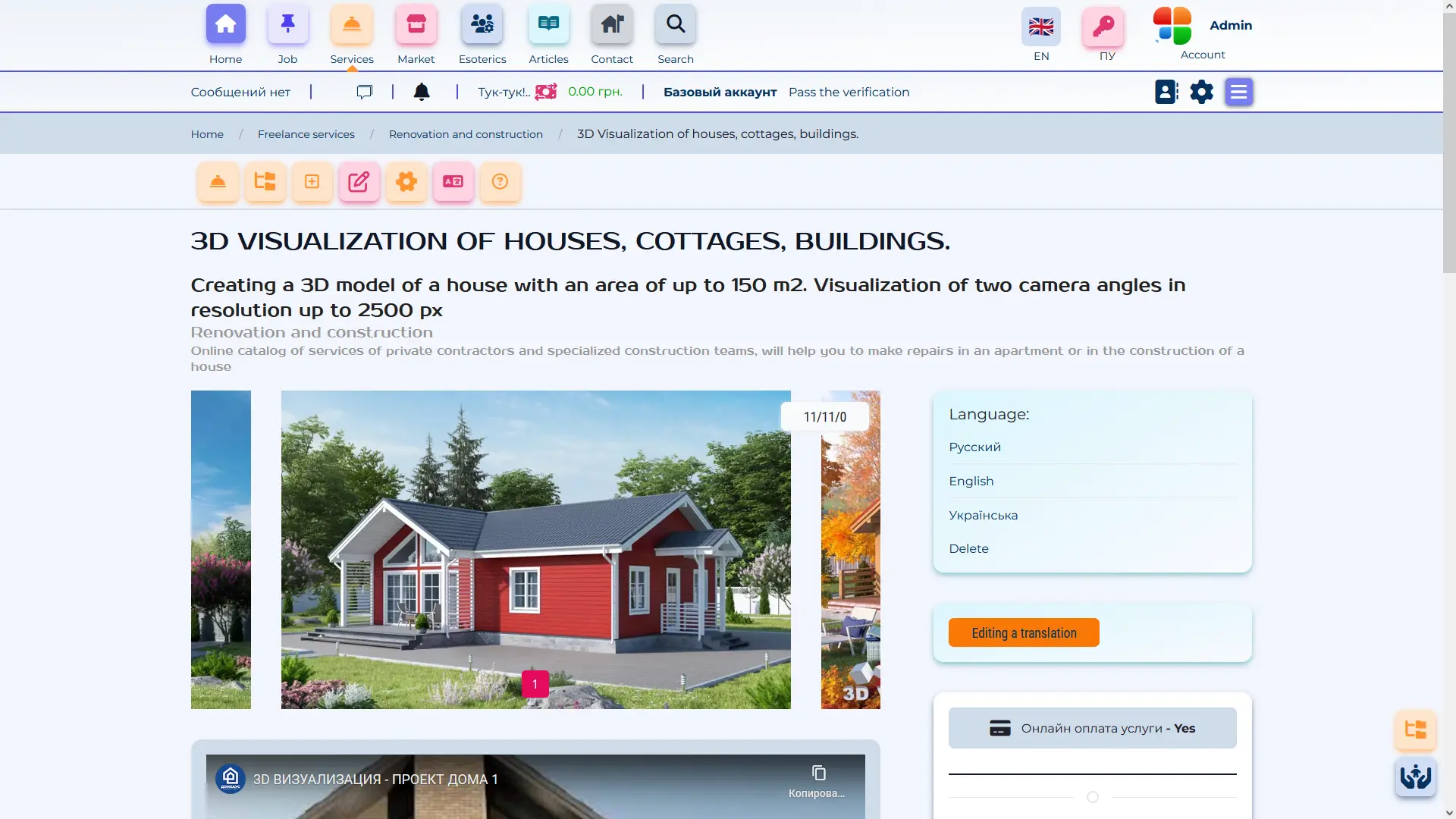The height and width of the screenshot is (819, 1456).
Task: Click the floating category tree icon
Action: (x=1415, y=730)
